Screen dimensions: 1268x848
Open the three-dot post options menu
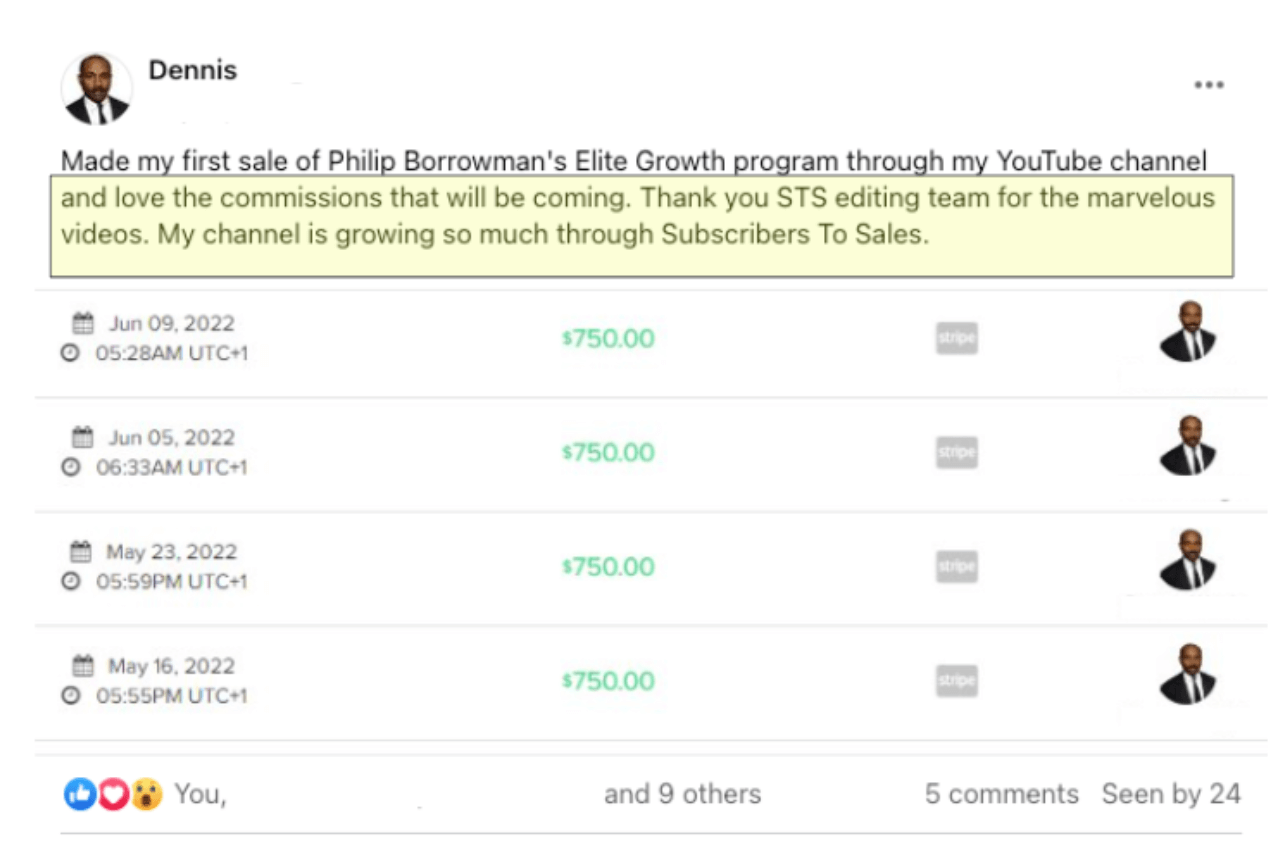click(x=1209, y=85)
